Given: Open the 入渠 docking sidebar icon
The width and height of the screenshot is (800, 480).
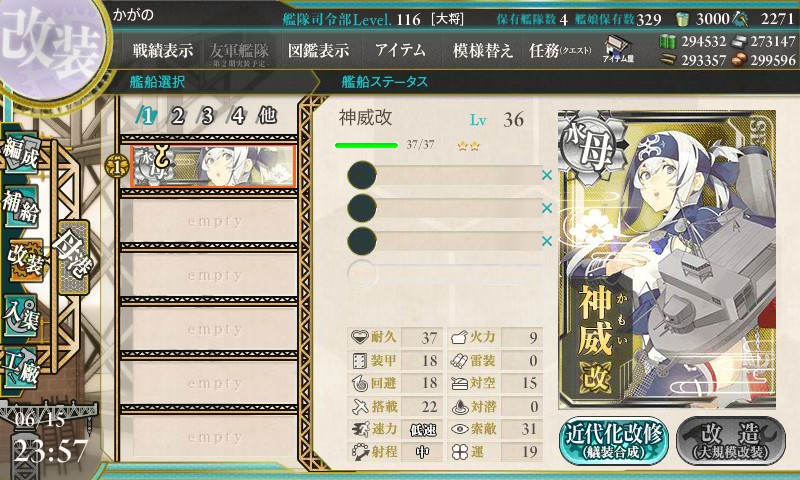Looking at the screenshot, I should 21,316.
